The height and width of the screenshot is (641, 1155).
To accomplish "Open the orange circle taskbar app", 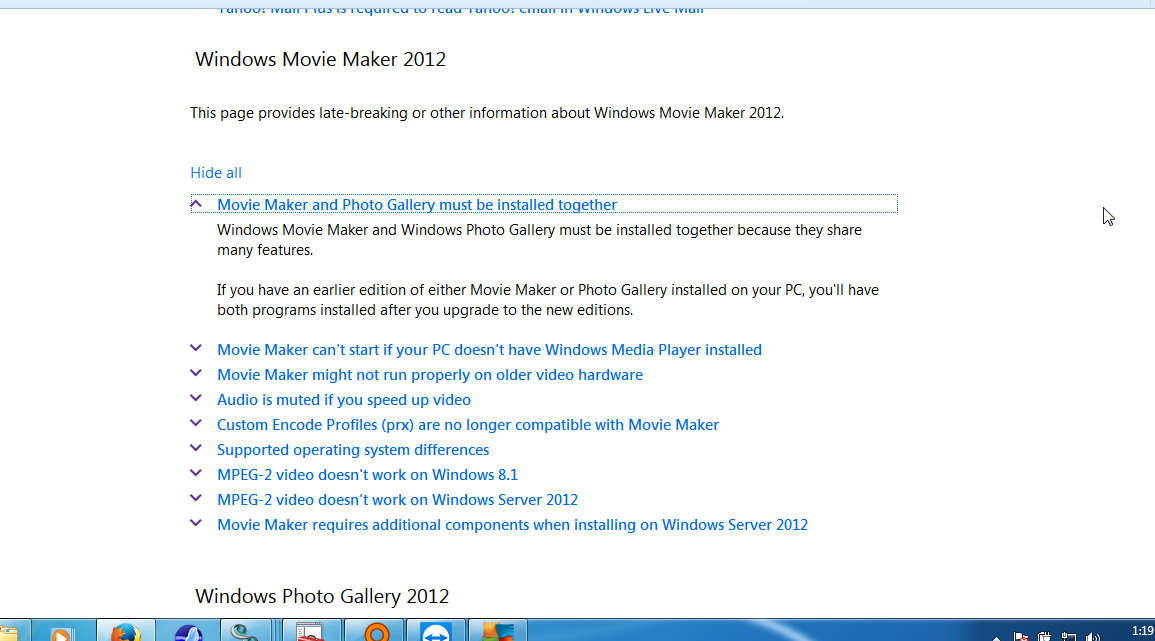I will pos(376,632).
